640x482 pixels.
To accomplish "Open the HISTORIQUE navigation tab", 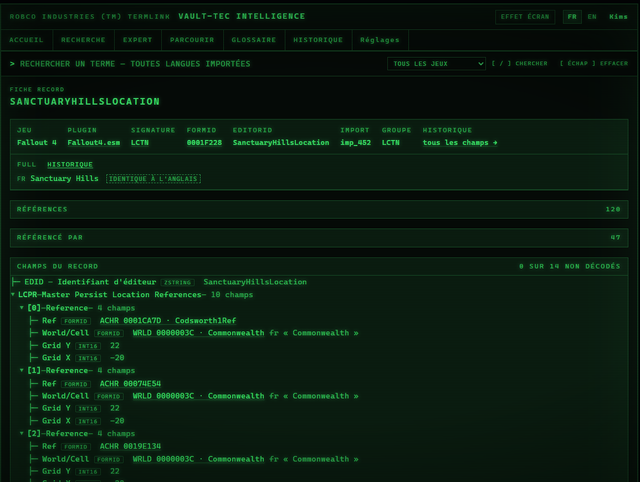I will coord(318,40).
